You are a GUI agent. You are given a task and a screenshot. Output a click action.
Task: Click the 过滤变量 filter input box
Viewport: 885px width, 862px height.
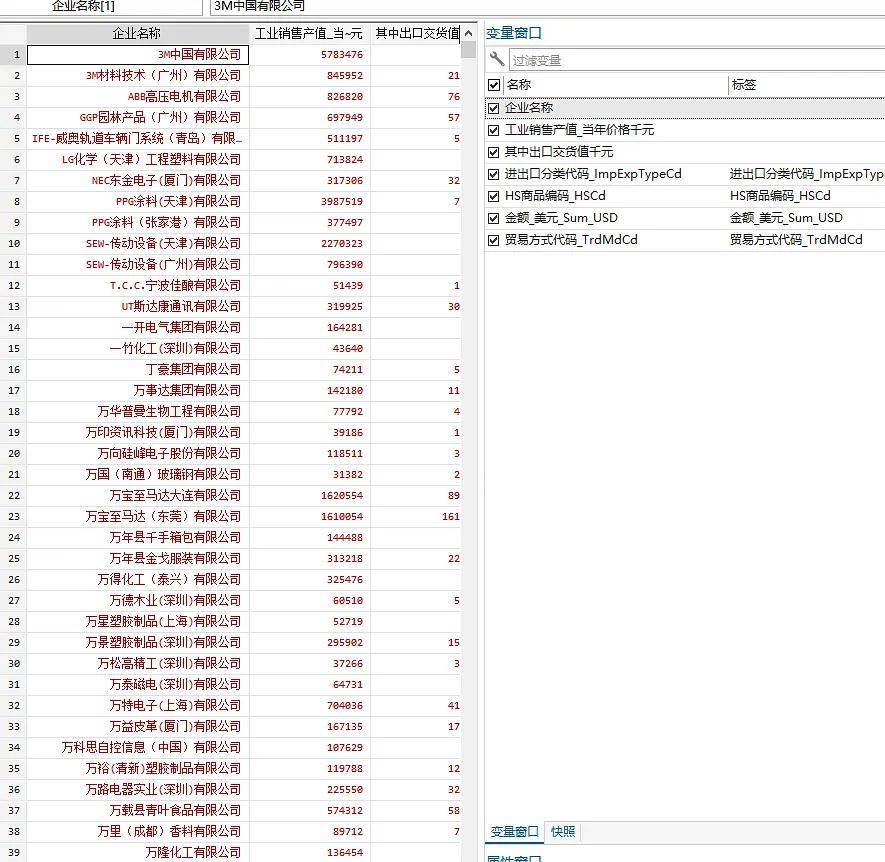point(600,60)
